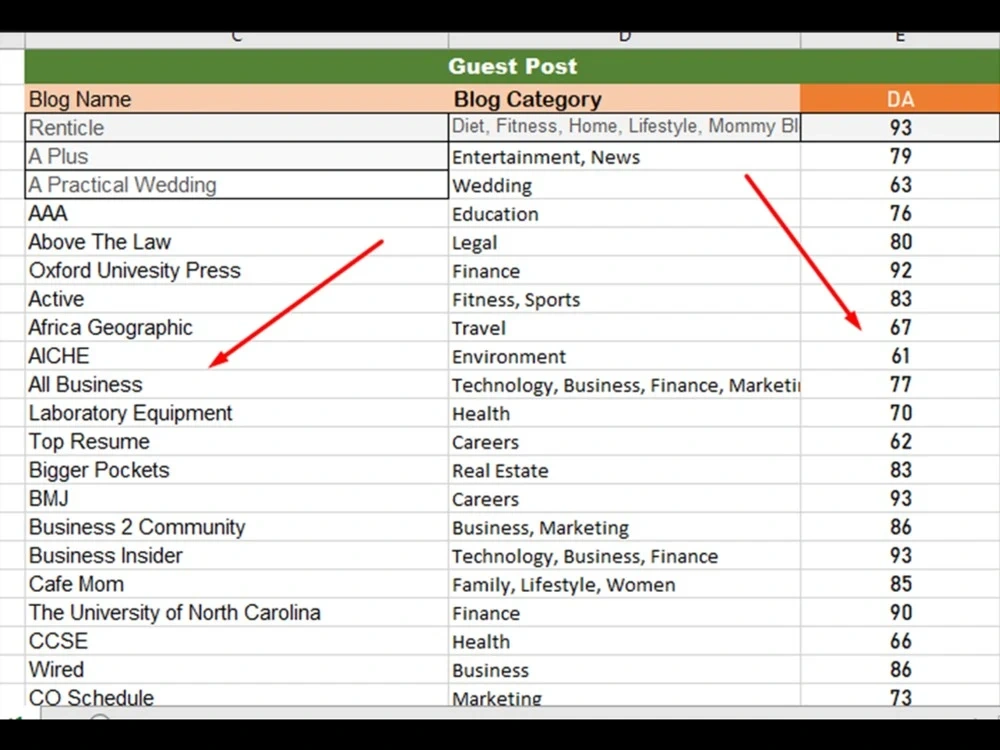Click the Fitness, Sports category cell

pos(624,298)
